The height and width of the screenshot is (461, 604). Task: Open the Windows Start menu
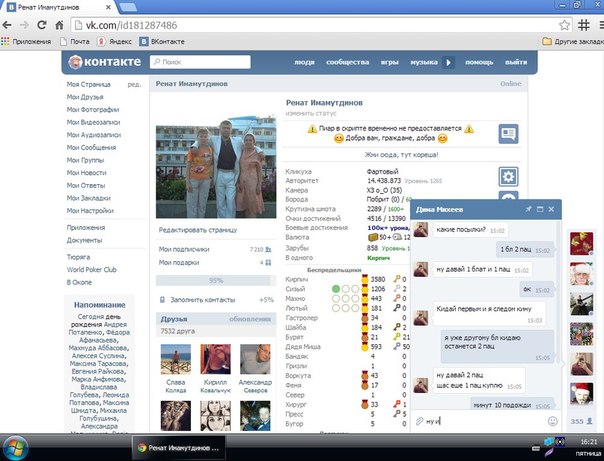(14, 448)
